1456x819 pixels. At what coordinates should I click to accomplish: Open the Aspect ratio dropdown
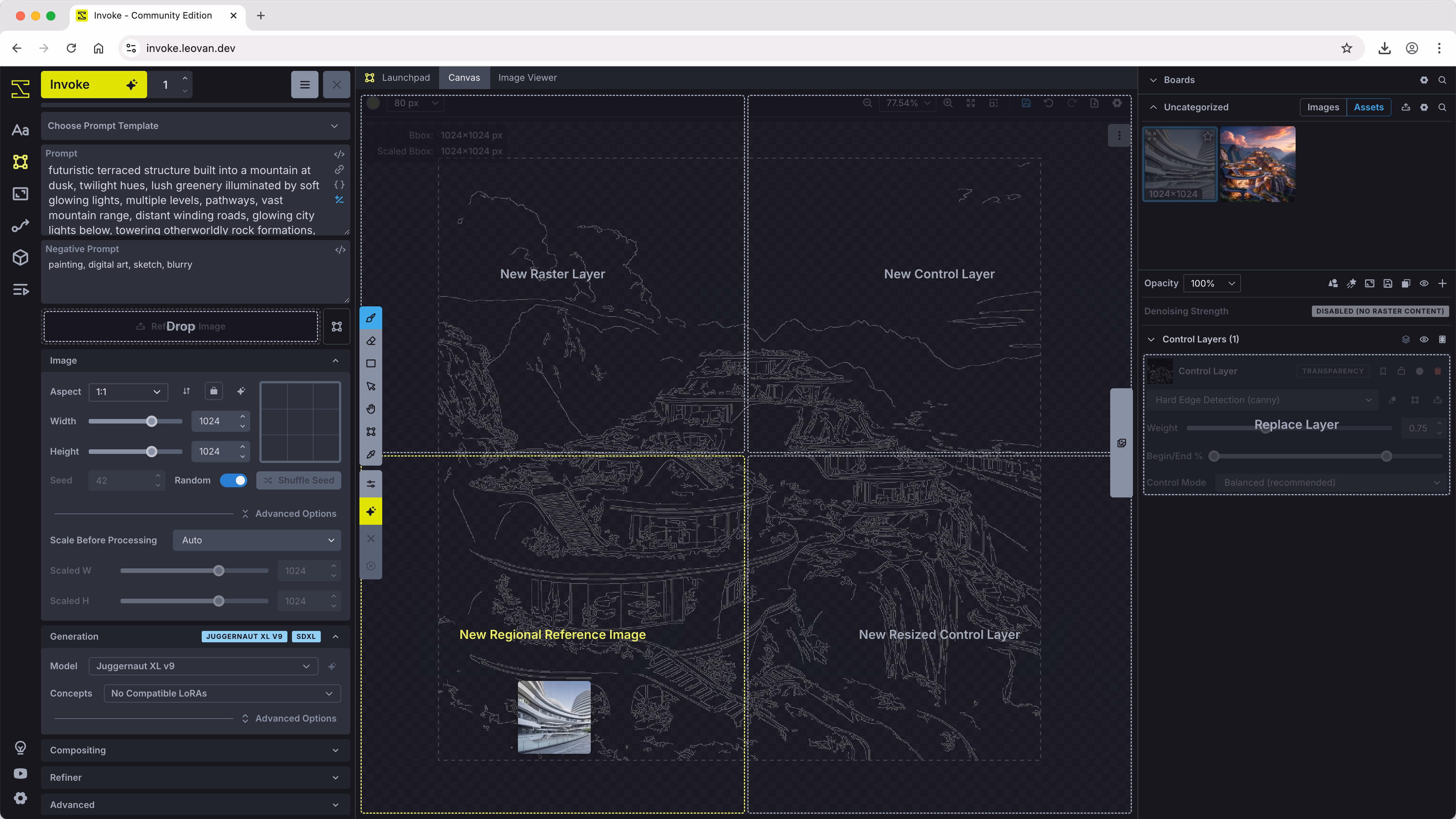click(x=128, y=392)
